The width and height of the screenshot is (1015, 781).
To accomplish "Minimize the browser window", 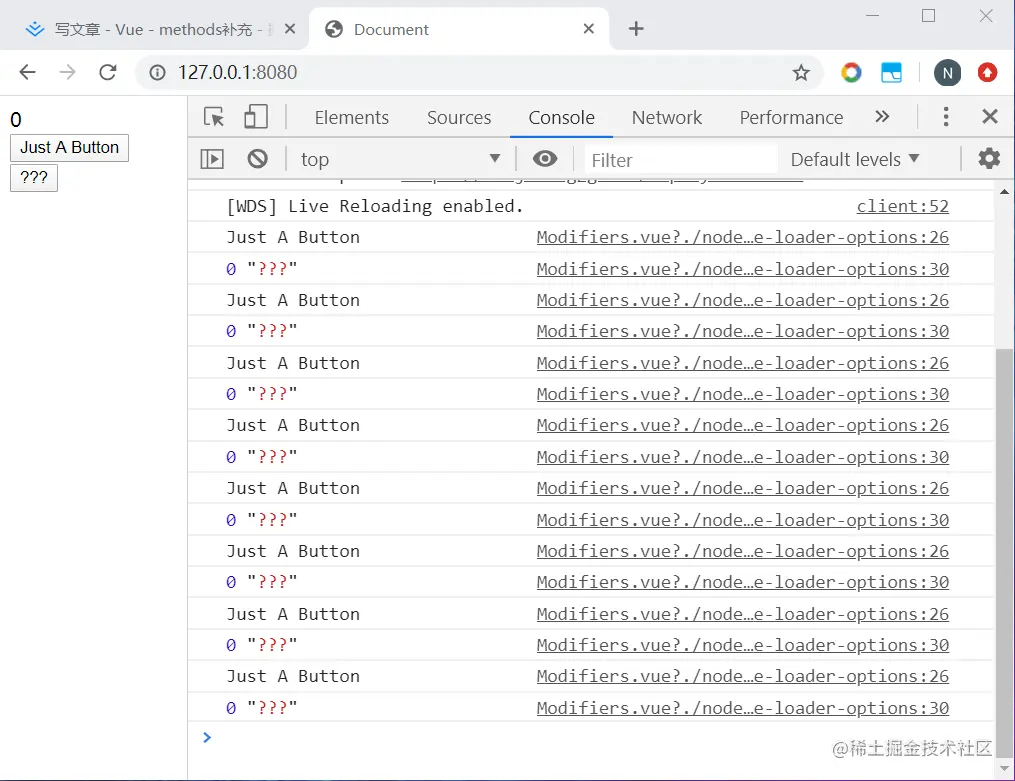I will click(872, 16).
